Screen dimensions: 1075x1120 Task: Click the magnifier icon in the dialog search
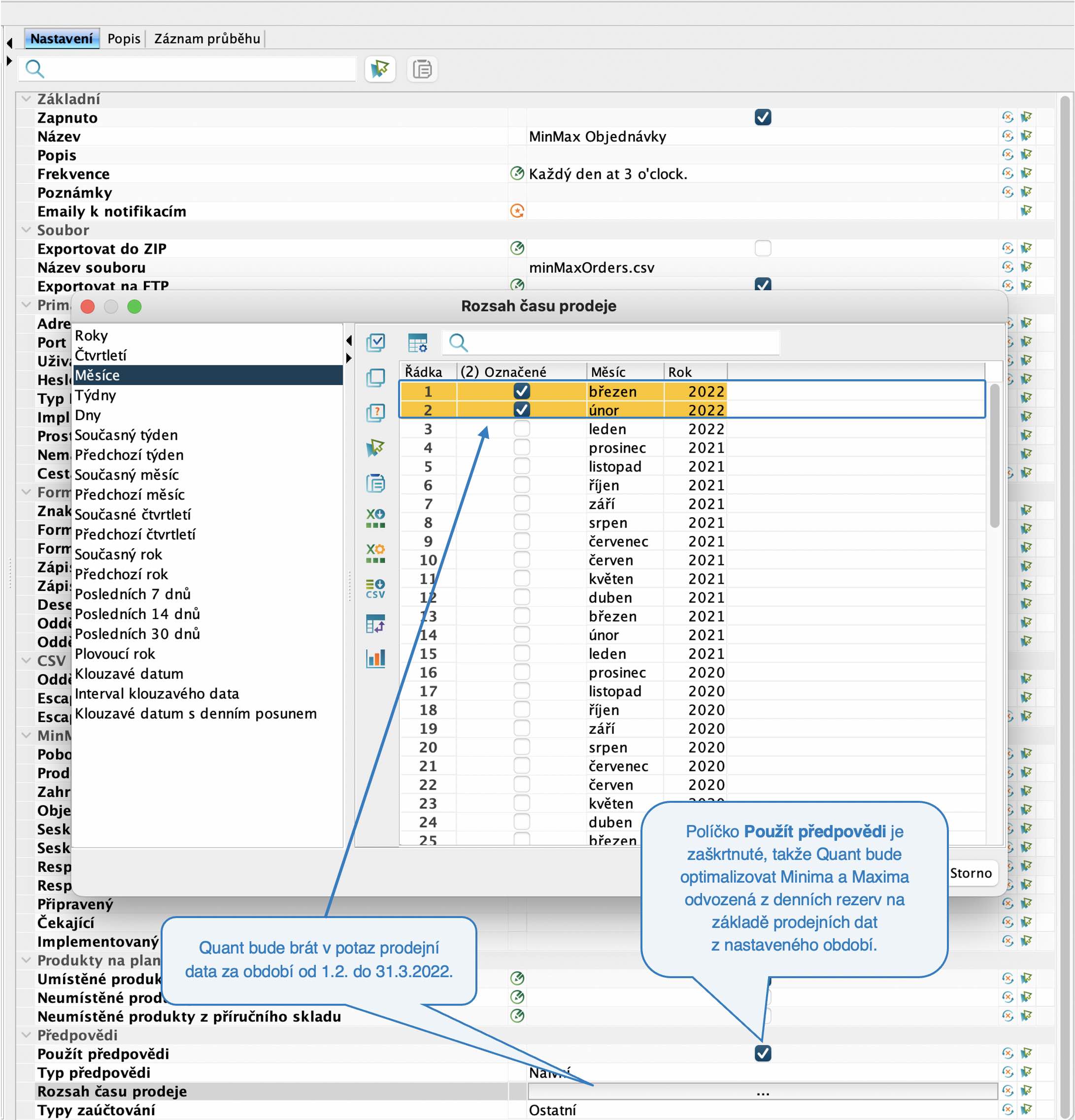coord(458,343)
